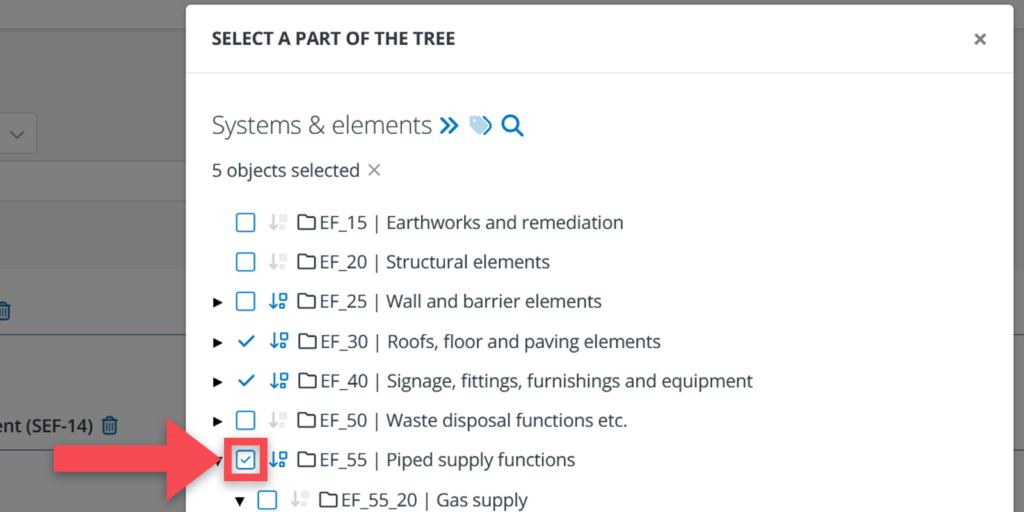Click sort icon beside EF_25 row
The width and height of the screenshot is (1024, 512).
click(278, 301)
